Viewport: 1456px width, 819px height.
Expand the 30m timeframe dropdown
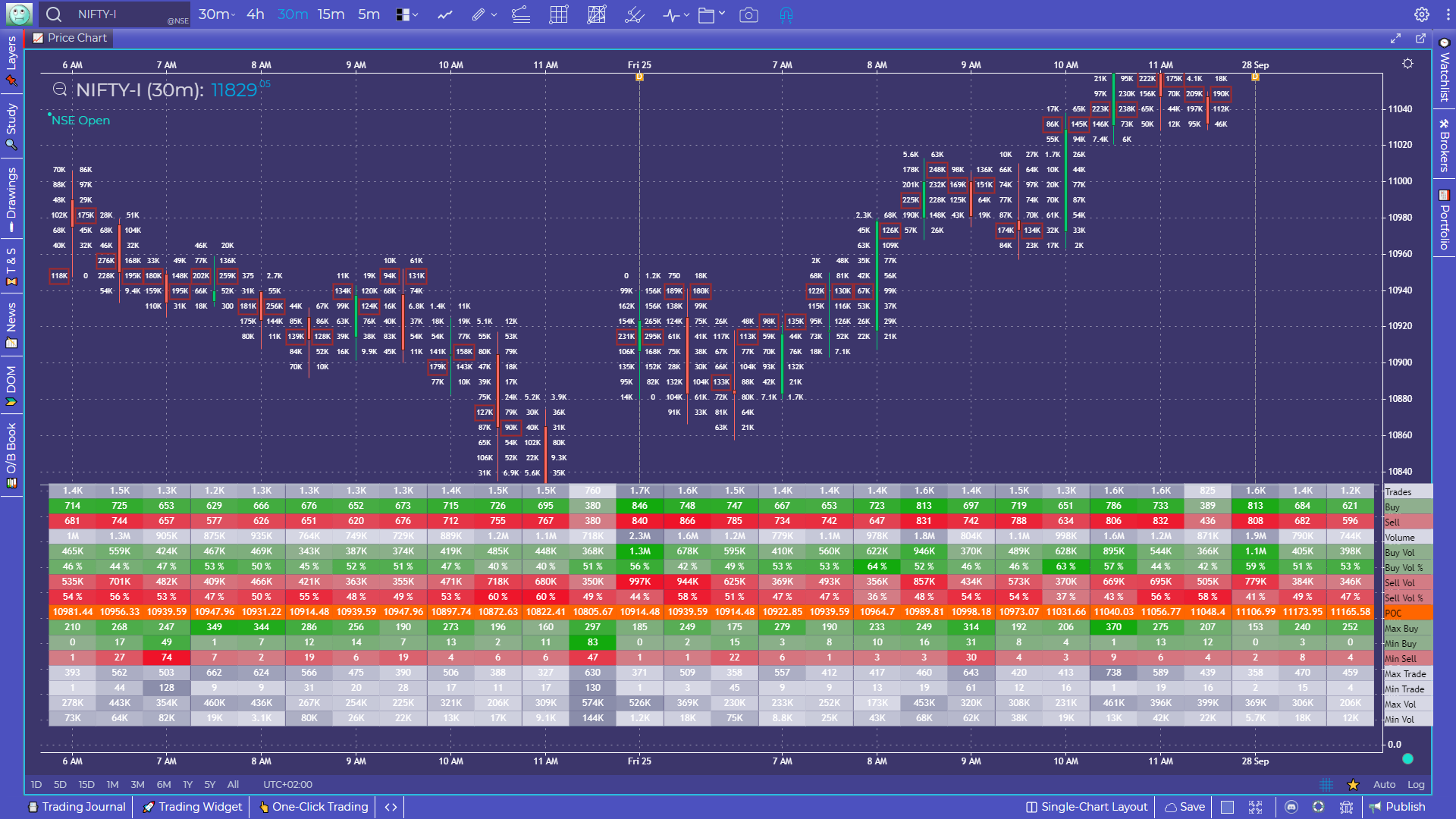[x=217, y=14]
